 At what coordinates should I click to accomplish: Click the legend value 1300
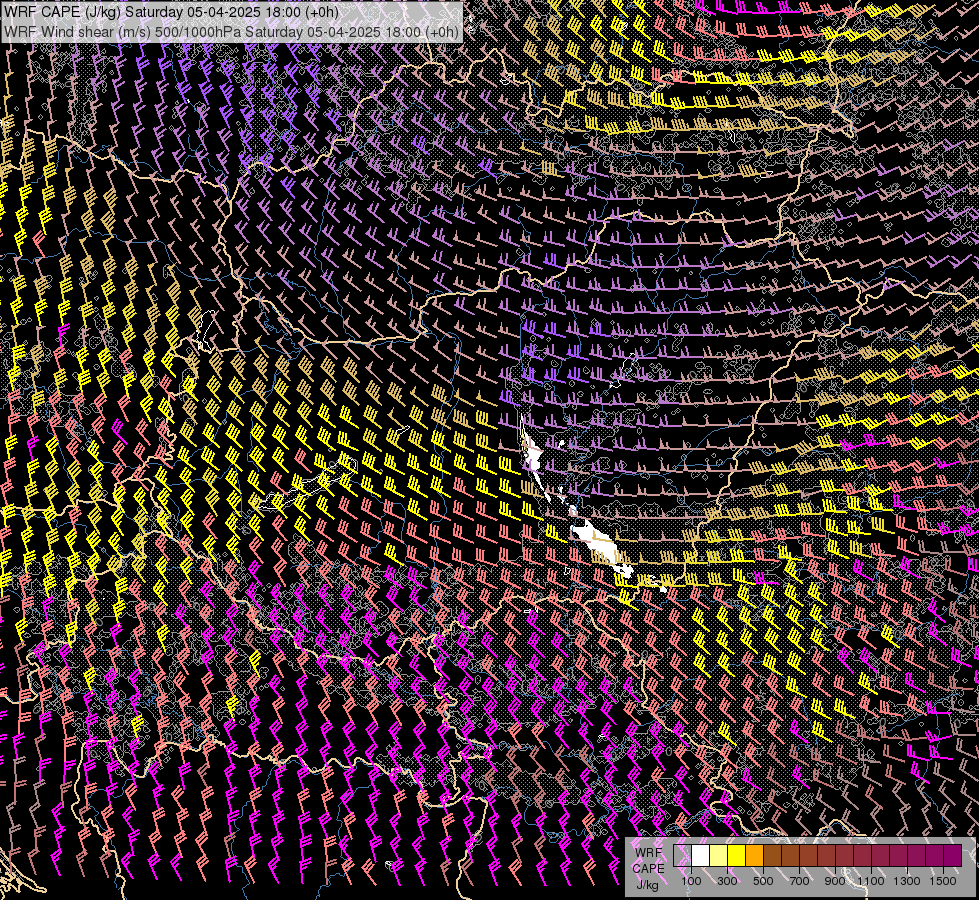tap(907, 881)
